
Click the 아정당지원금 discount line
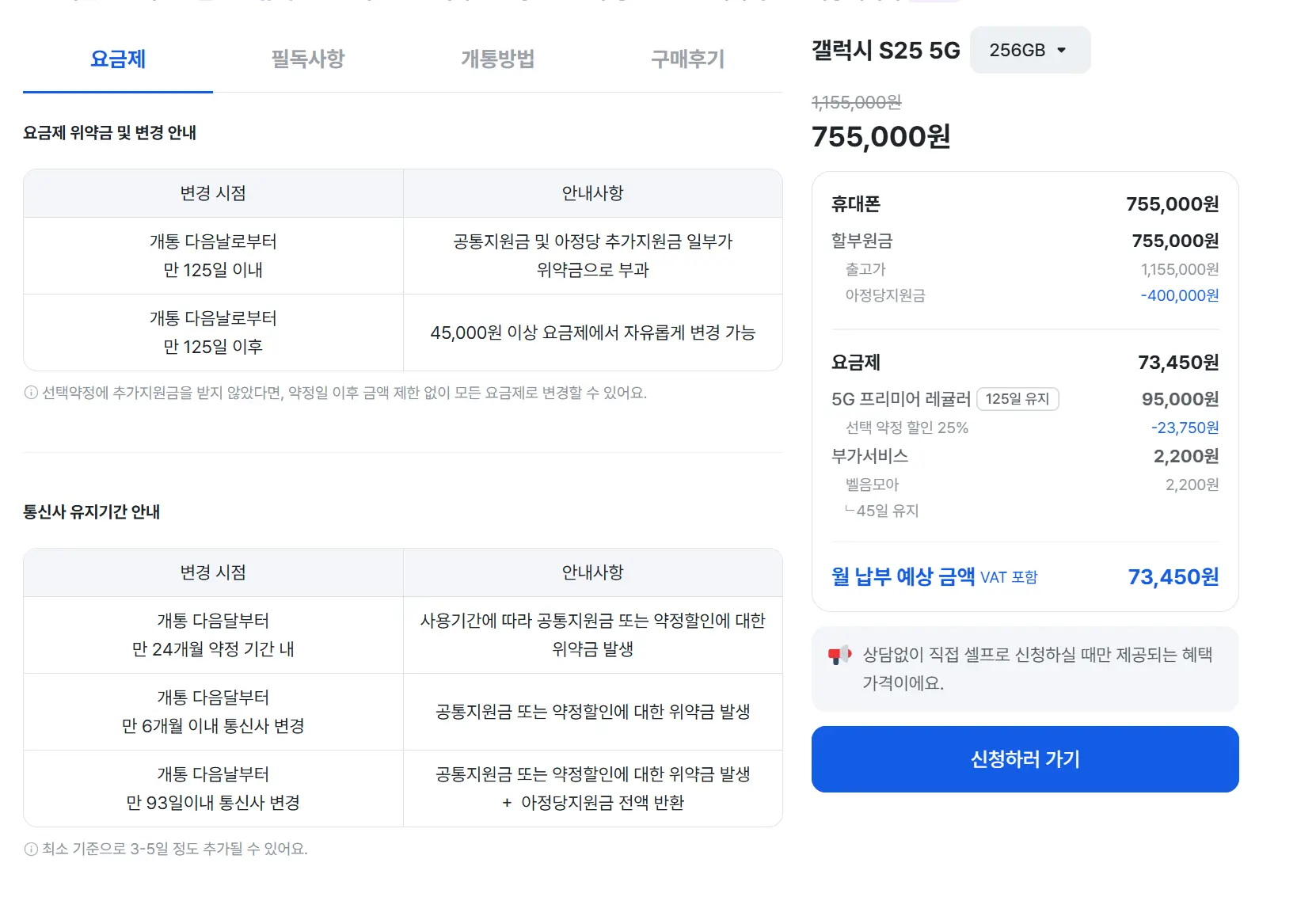[885, 295]
